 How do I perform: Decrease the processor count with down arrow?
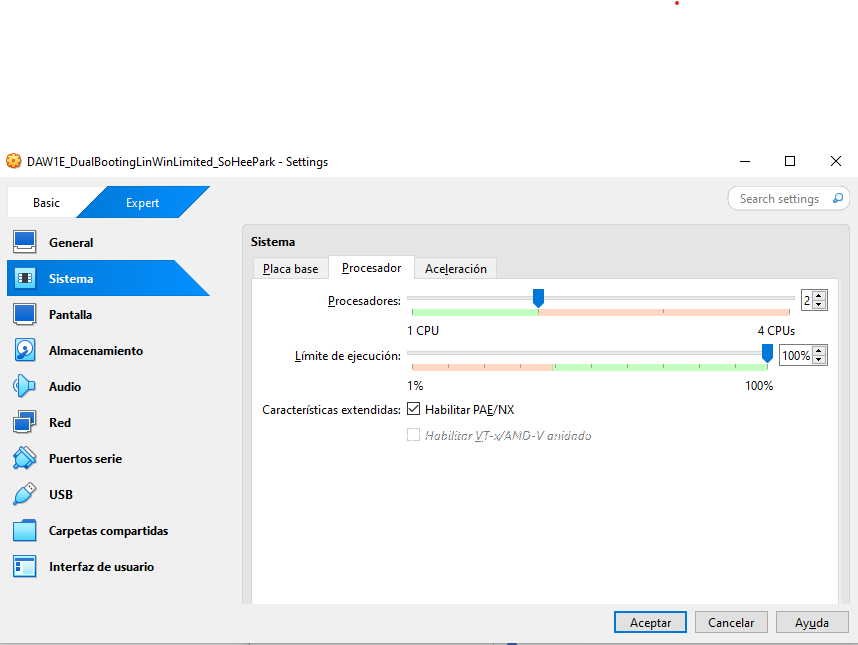(x=819, y=305)
